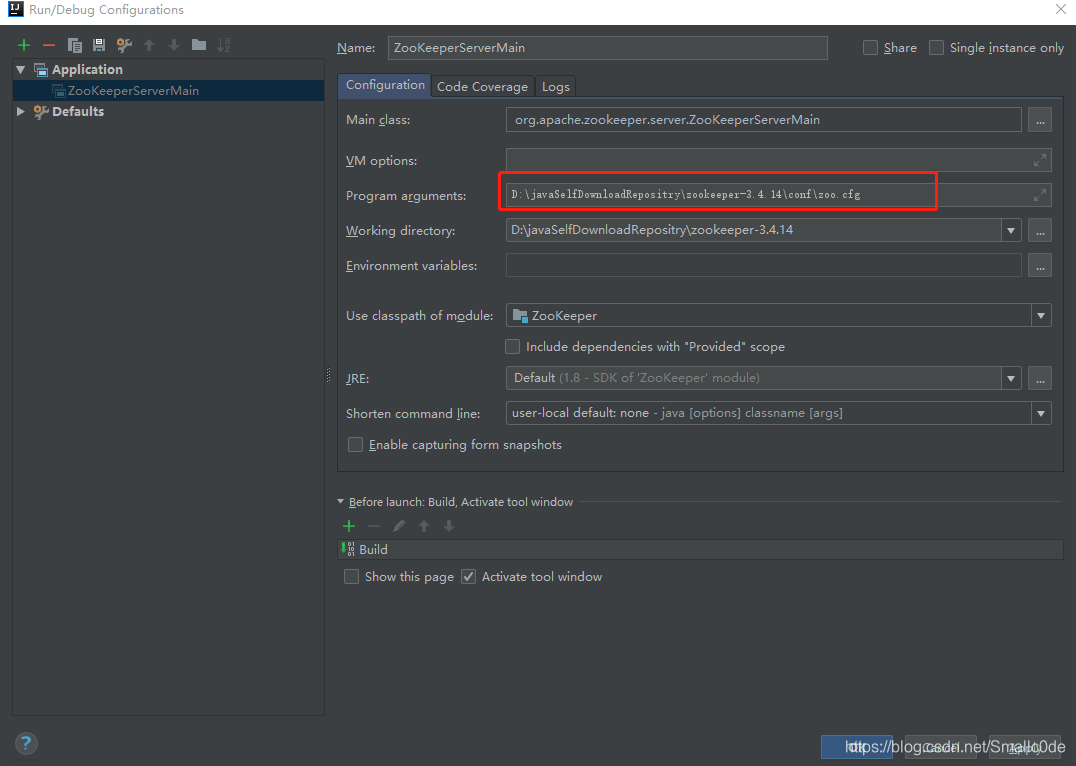
Task: Click the Environment variables input field
Action: [x=763, y=266]
